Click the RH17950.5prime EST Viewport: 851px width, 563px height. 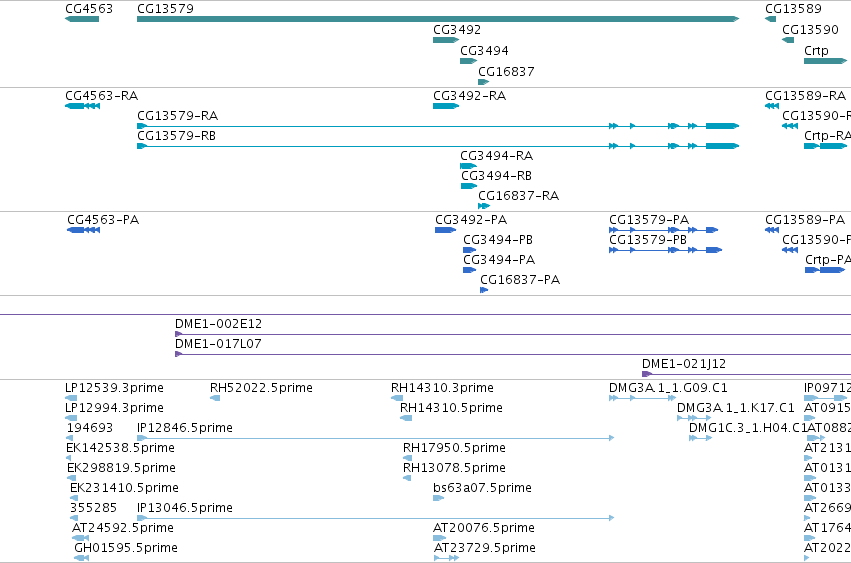pos(408,459)
